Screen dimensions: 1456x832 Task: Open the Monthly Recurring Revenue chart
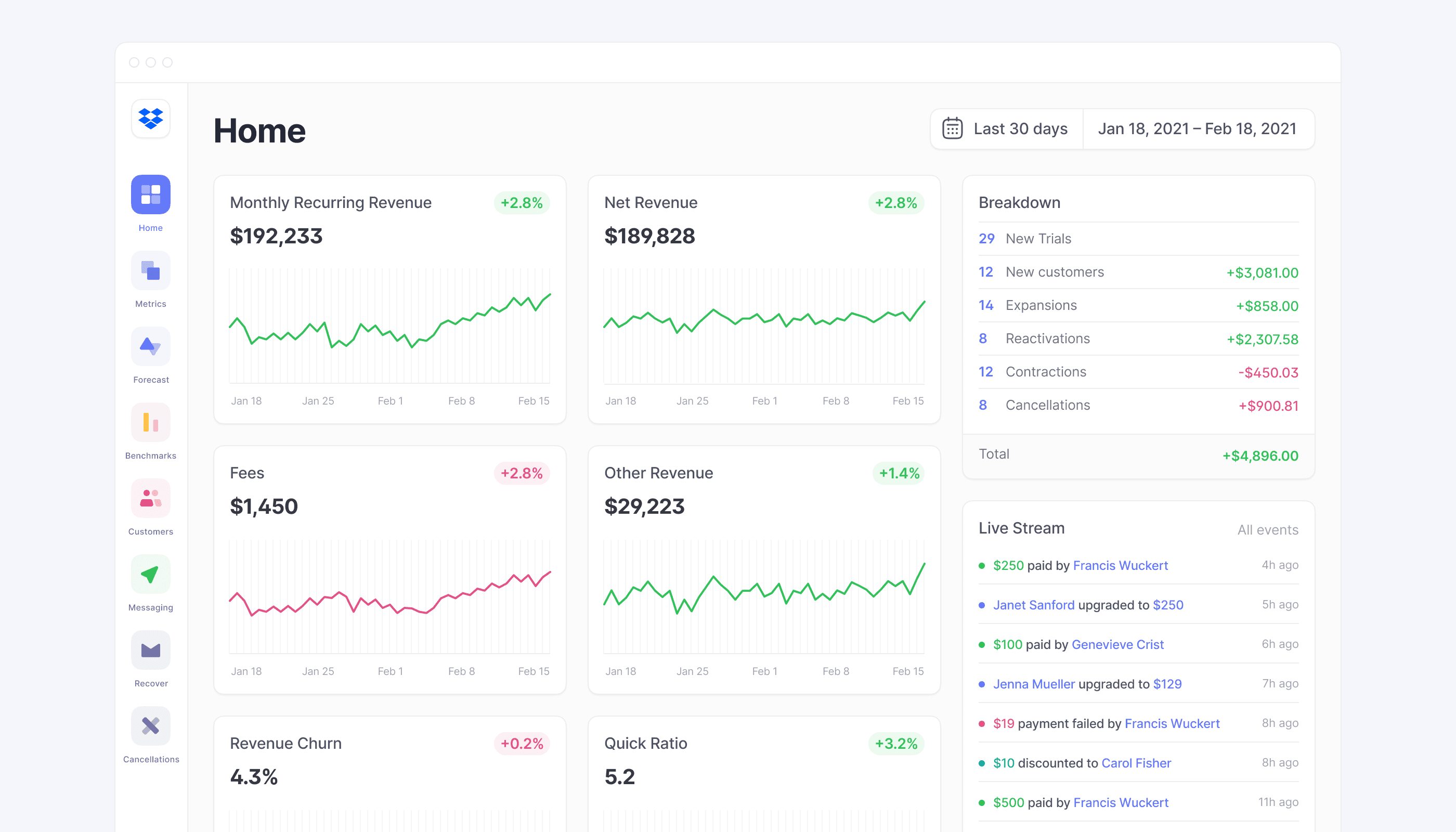(389, 326)
